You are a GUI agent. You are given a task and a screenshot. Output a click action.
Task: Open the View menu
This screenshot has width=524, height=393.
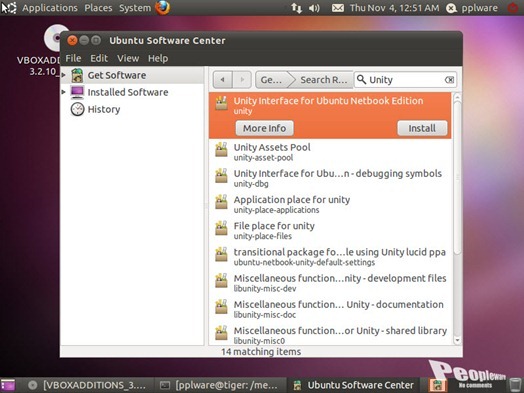click(x=128, y=58)
